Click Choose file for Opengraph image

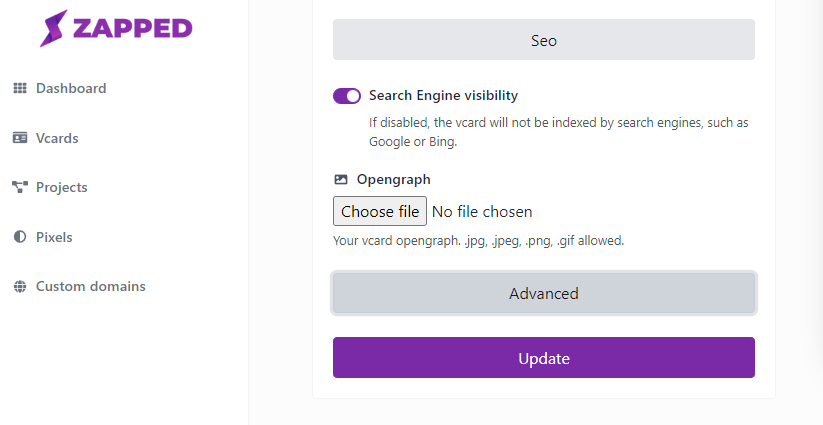380,211
